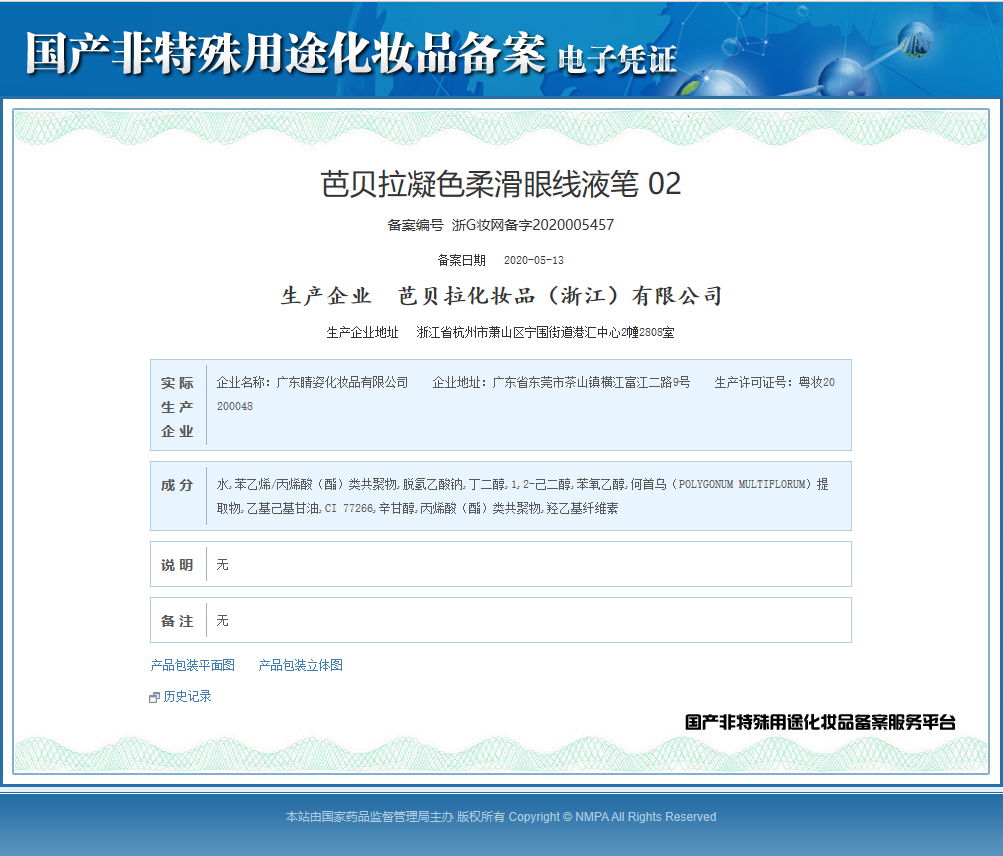Click the 生产企业地址 address text
Viewport: 1003px width, 856px height.
pos(545,332)
